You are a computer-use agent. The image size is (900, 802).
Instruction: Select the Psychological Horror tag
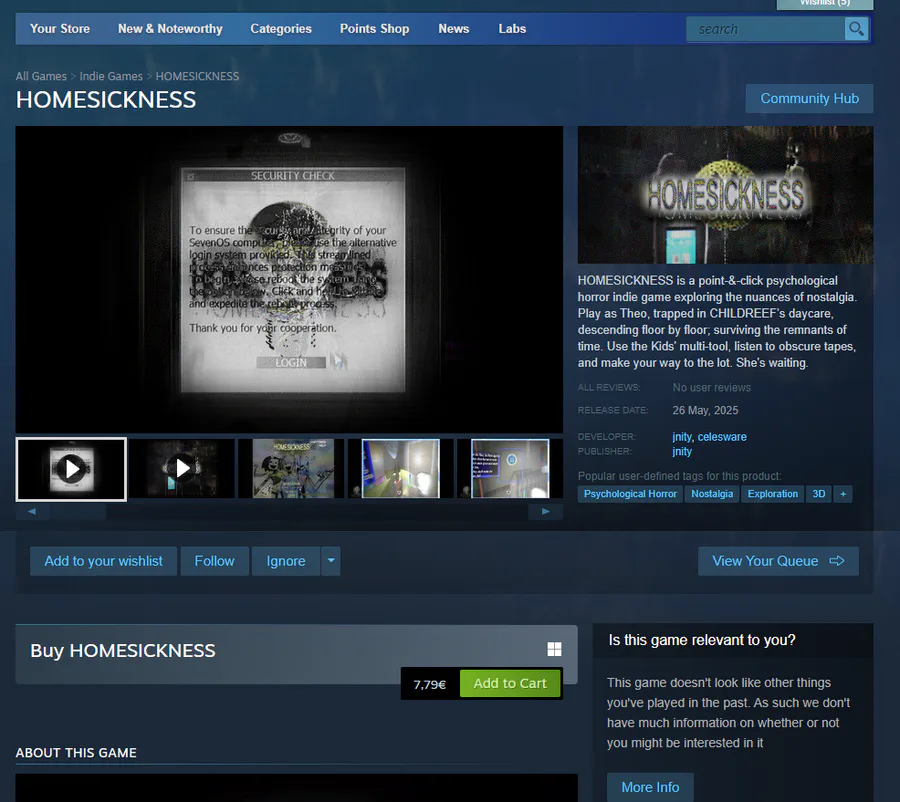630,494
